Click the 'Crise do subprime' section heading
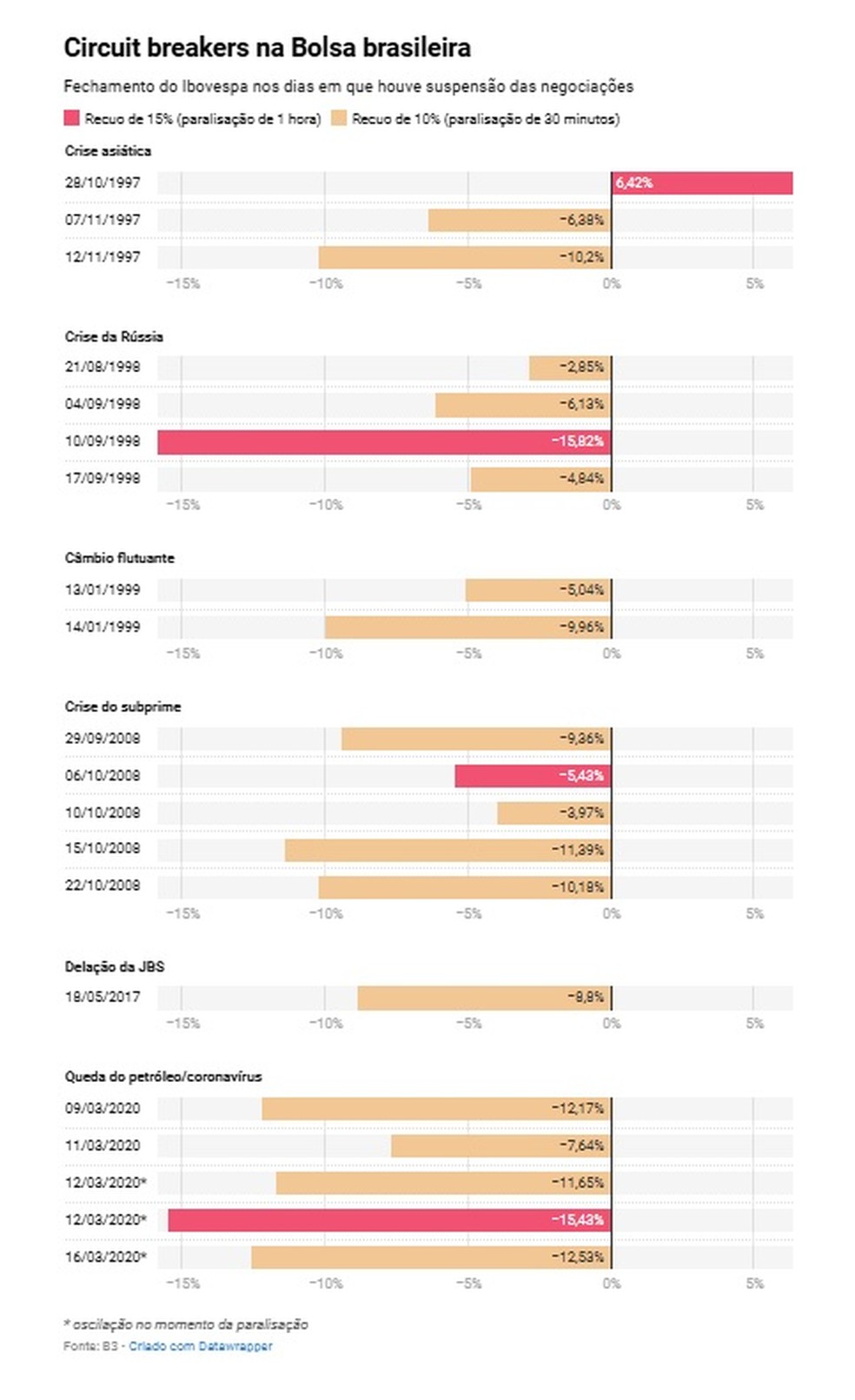Image resolution: width=855 pixels, height=1400 pixels. tap(123, 707)
